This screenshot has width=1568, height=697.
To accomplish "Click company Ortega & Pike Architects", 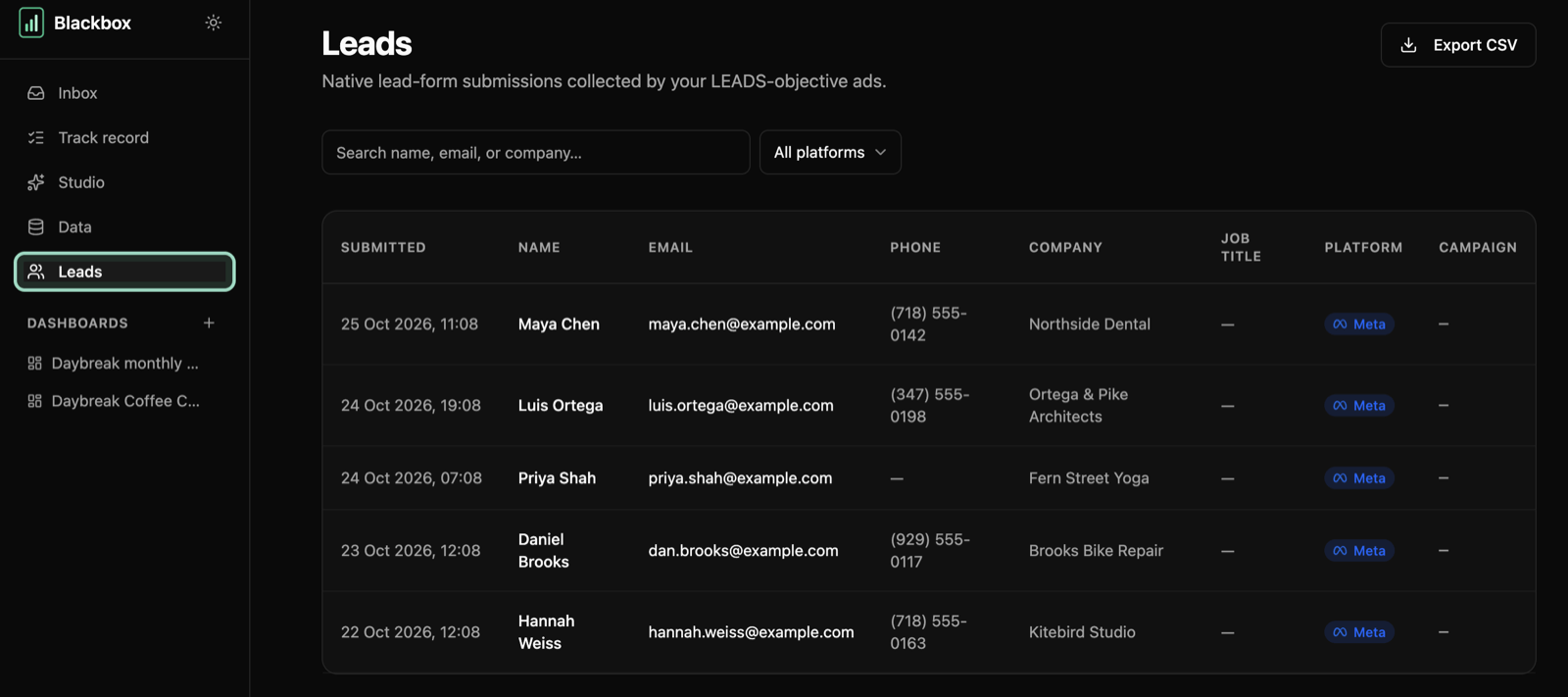I will pos(1078,405).
